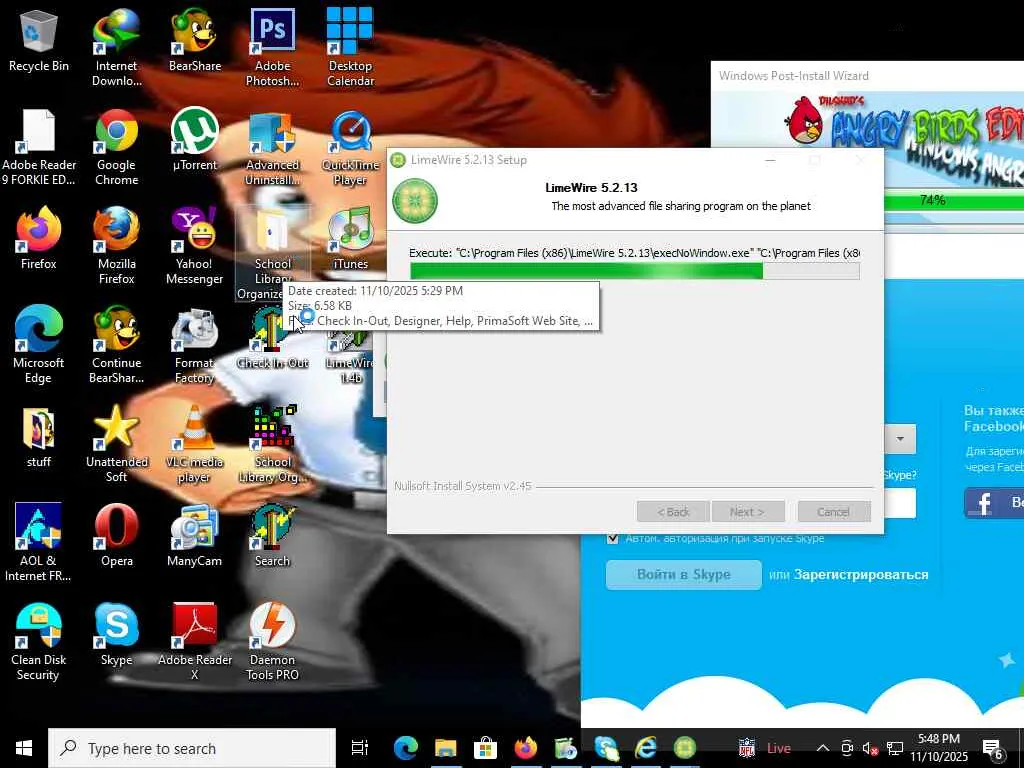Select the desktop icon labeled just Firefox
Viewport: 1024px width, 768px height.
click(39, 238)
